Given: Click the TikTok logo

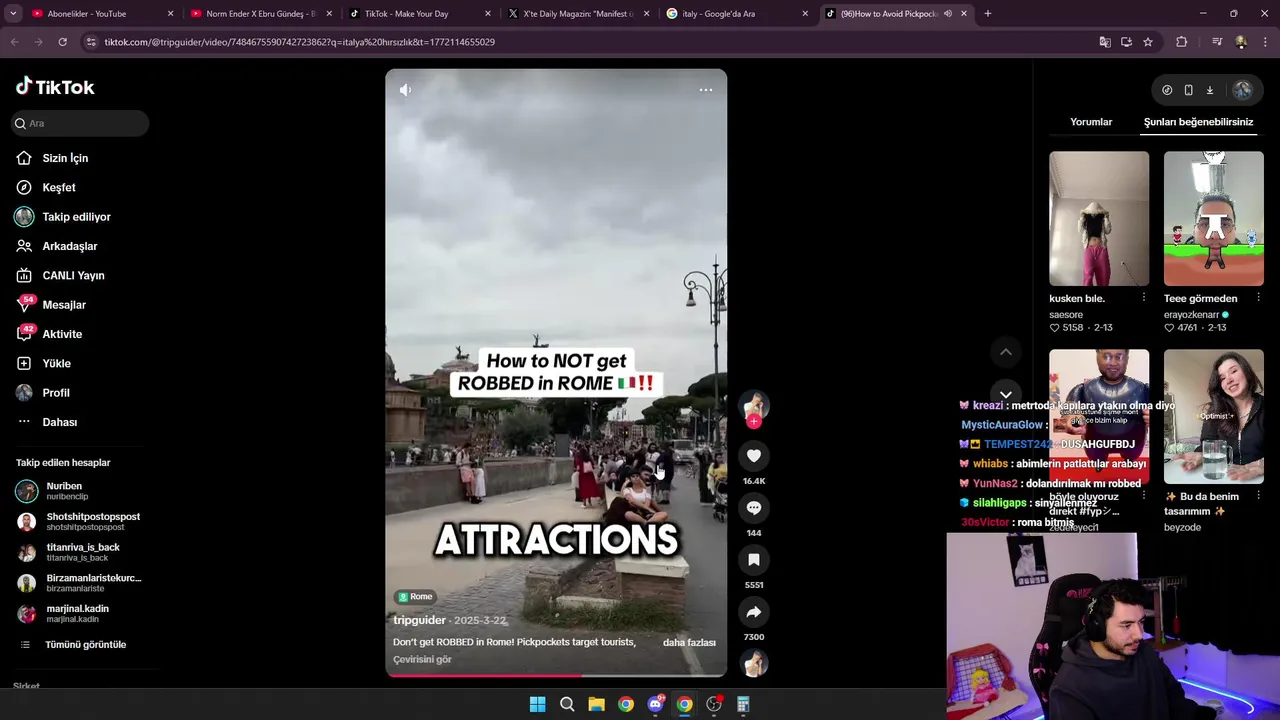Looking at the screenshot, I should [55, 87].
